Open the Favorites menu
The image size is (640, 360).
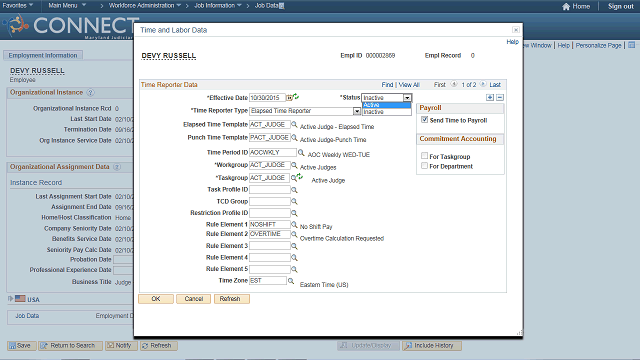point(18,6)
